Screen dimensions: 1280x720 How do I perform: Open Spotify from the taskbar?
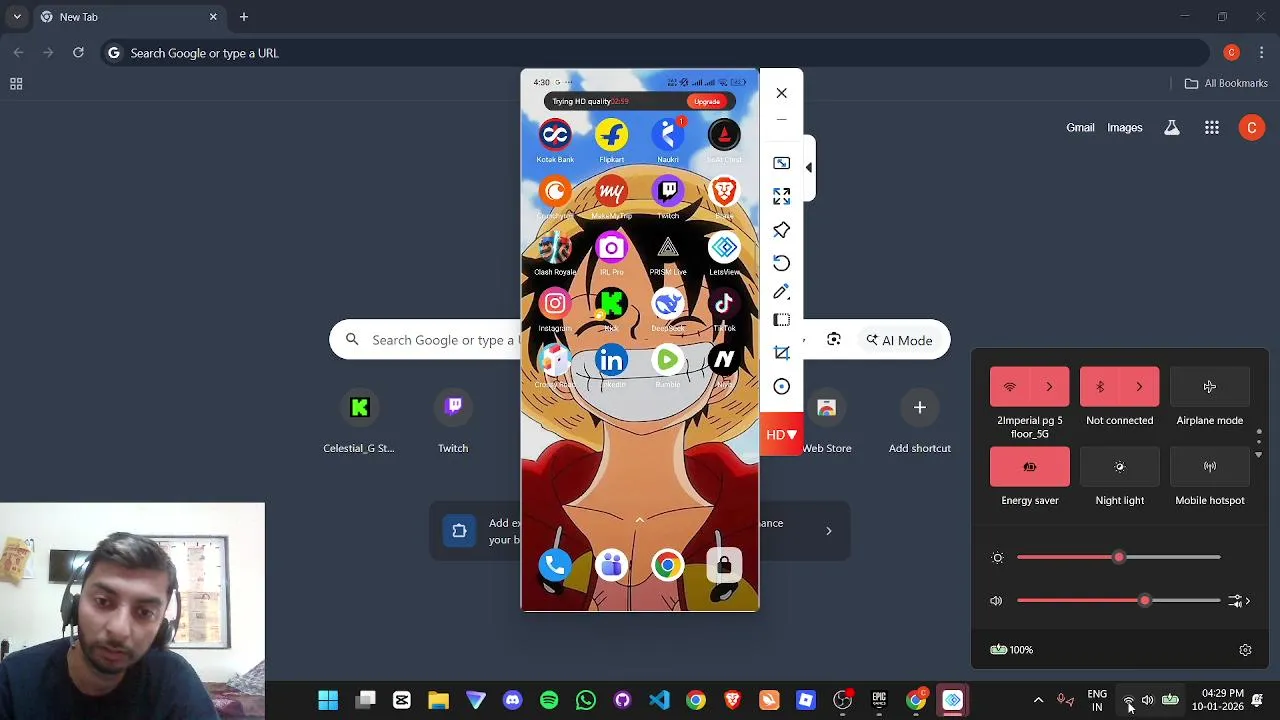pos(549,700)
